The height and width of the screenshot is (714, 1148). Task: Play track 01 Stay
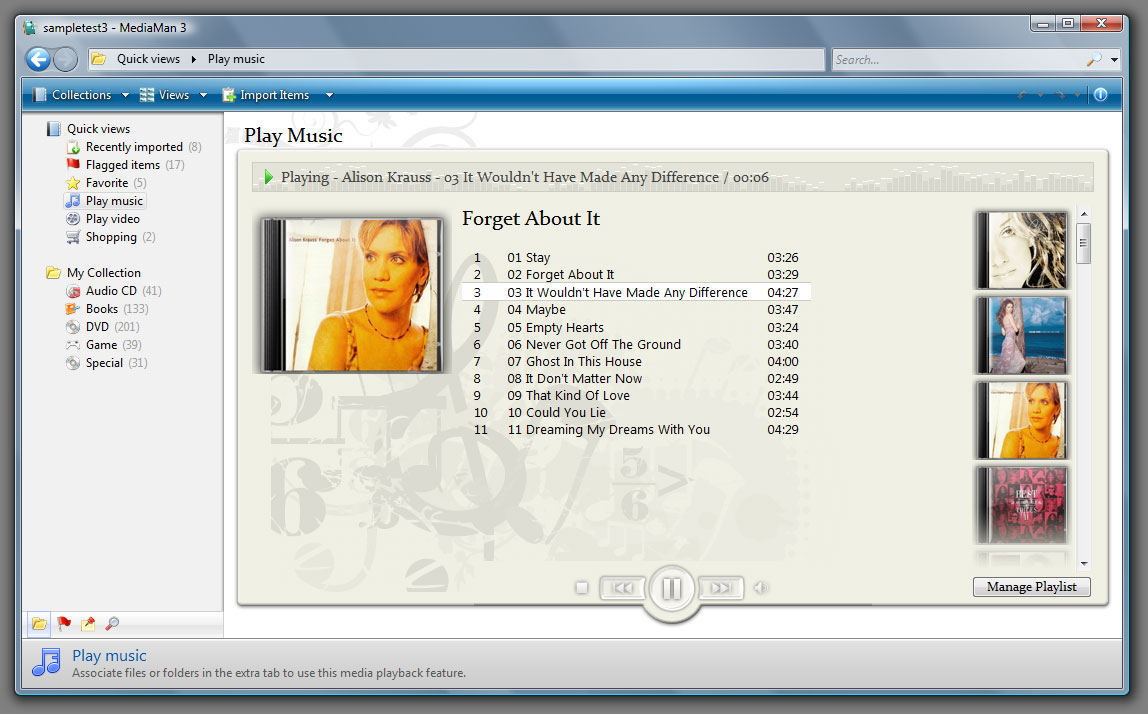(x=636, y=258)
